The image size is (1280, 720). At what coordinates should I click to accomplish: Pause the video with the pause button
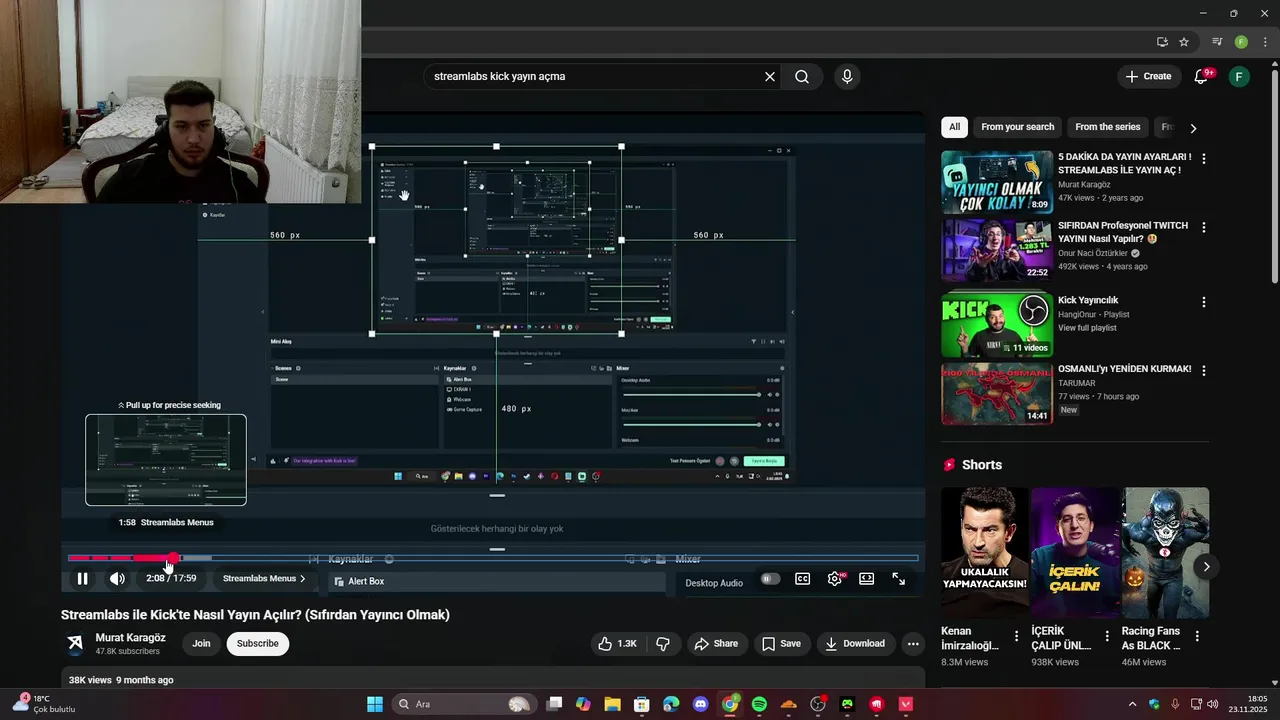pos(82,579)
